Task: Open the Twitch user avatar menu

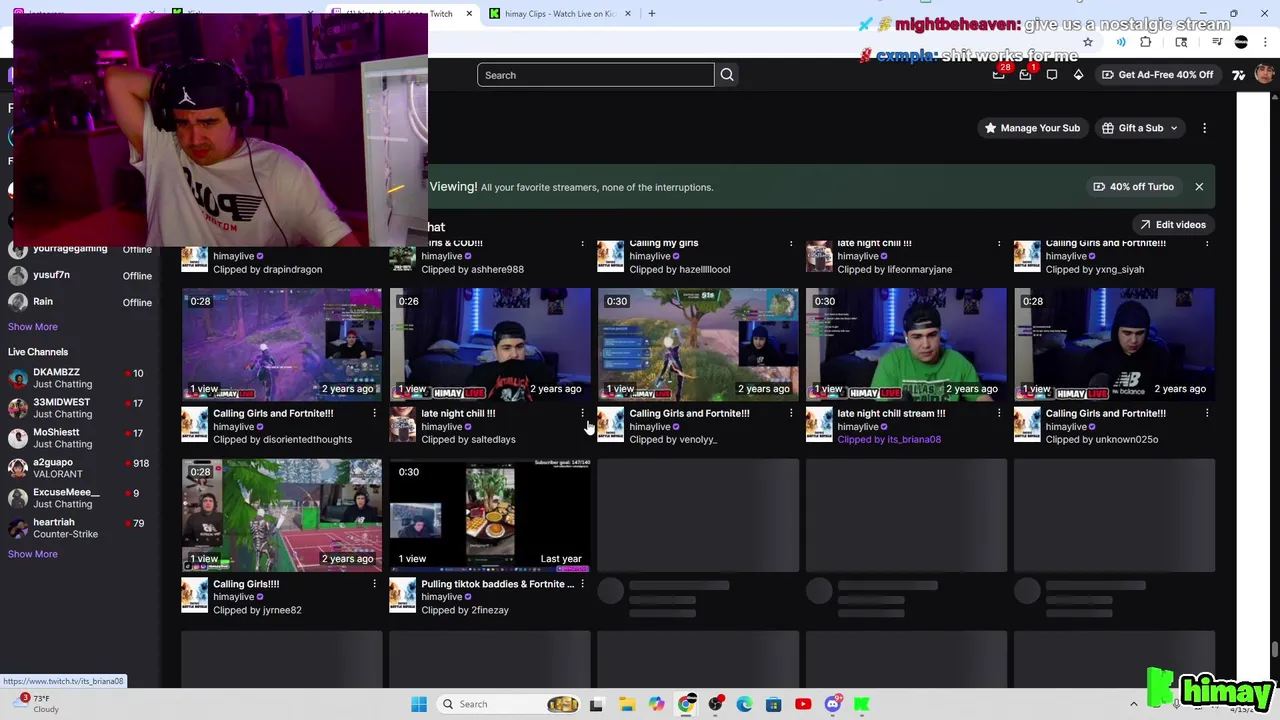Action: click(x=1265, y=74)
